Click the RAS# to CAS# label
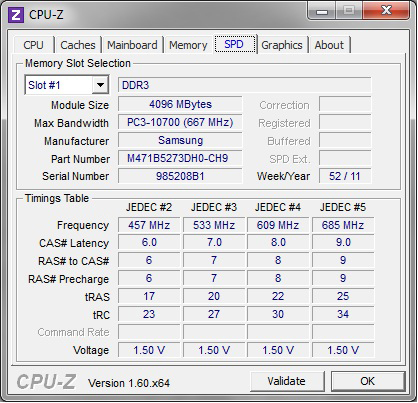418x403 pixels. click(74, 261)
